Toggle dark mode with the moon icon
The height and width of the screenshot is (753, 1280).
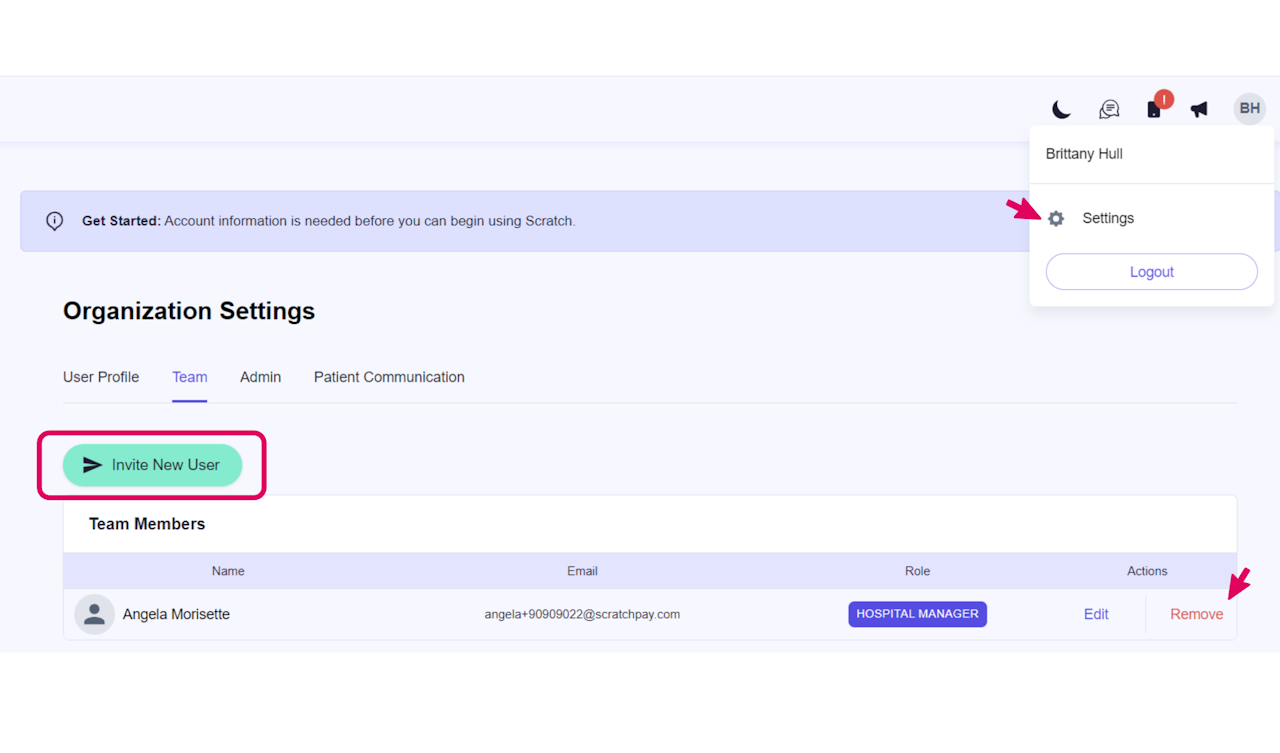coord(1061,109)
